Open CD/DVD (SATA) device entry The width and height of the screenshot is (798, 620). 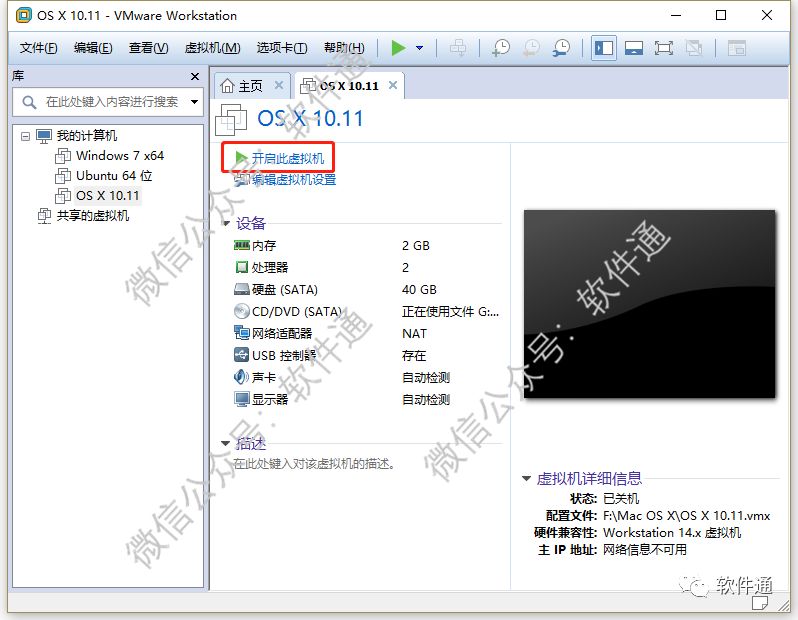pos(288,312)
